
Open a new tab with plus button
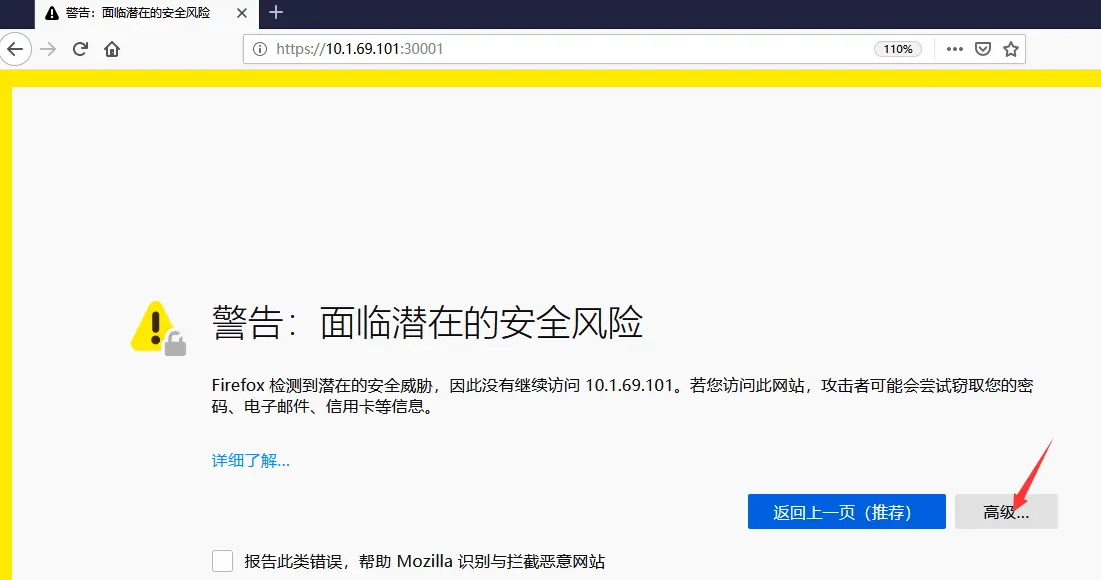pyautogui.click(x=276, y=12)
